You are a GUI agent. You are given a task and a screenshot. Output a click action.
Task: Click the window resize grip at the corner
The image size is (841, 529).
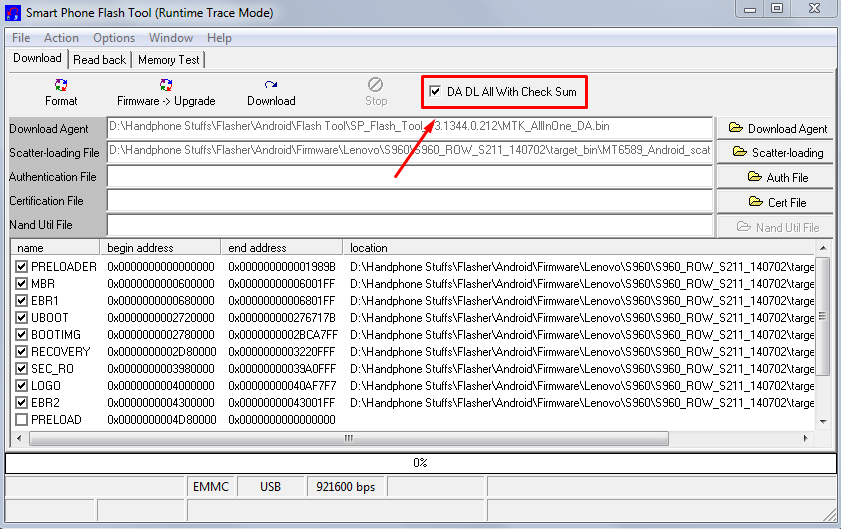(829, 515)
